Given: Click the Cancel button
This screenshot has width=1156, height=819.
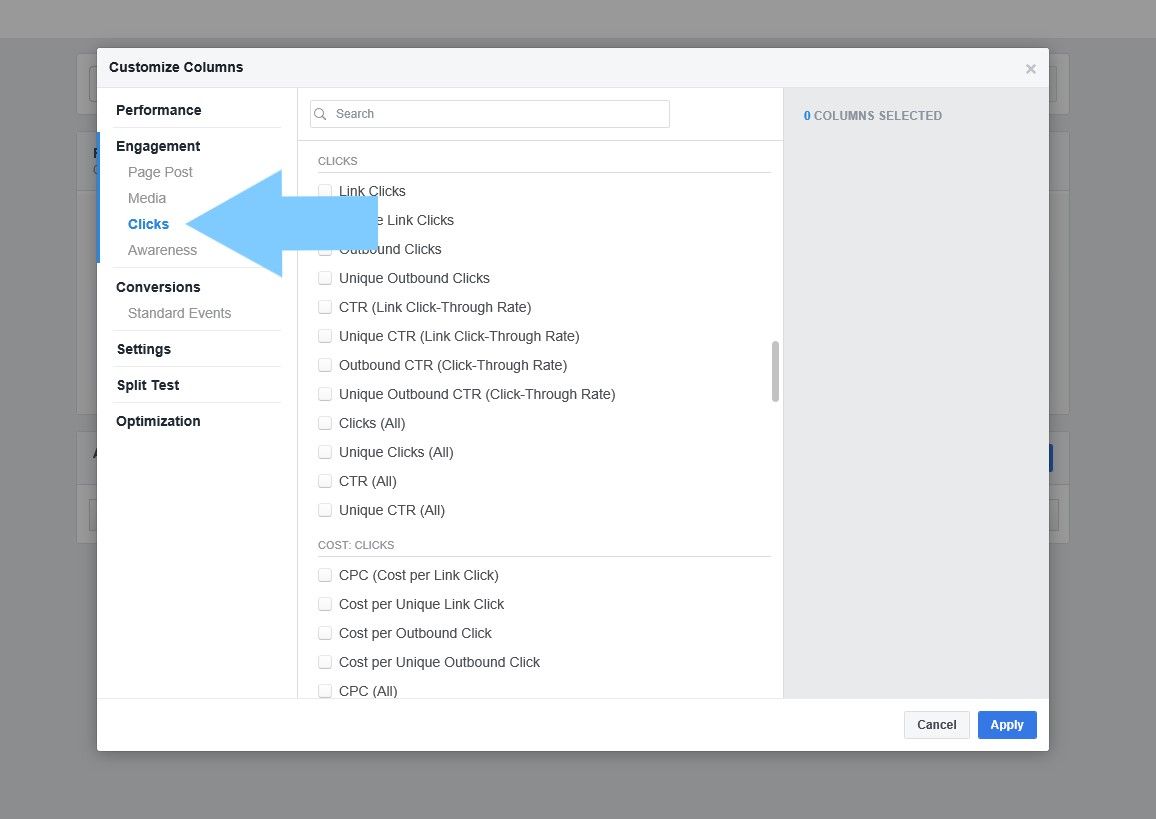Looking at the screenshot, I should pos(936,725).
